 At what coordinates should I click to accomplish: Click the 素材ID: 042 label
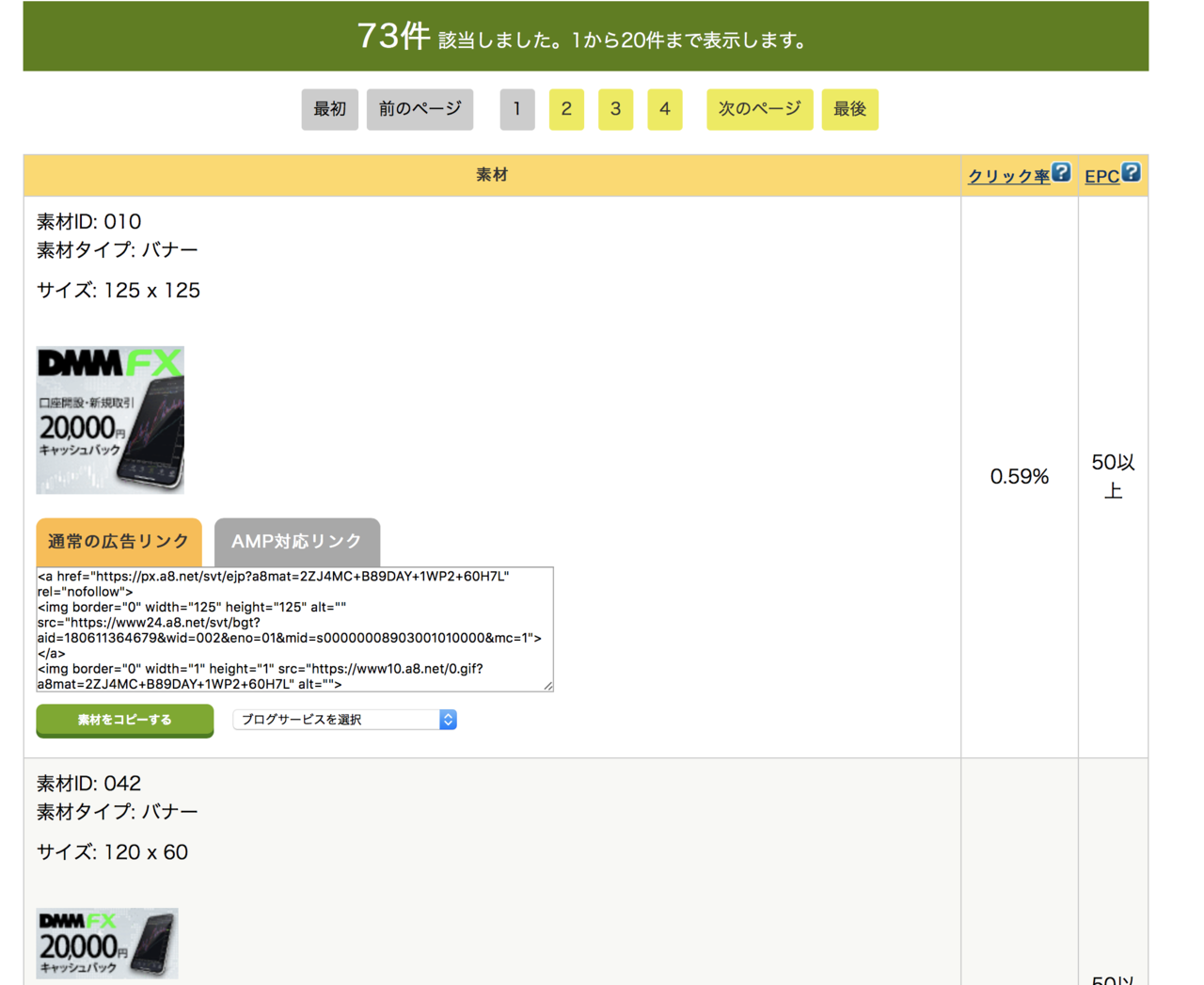point(88,784)
